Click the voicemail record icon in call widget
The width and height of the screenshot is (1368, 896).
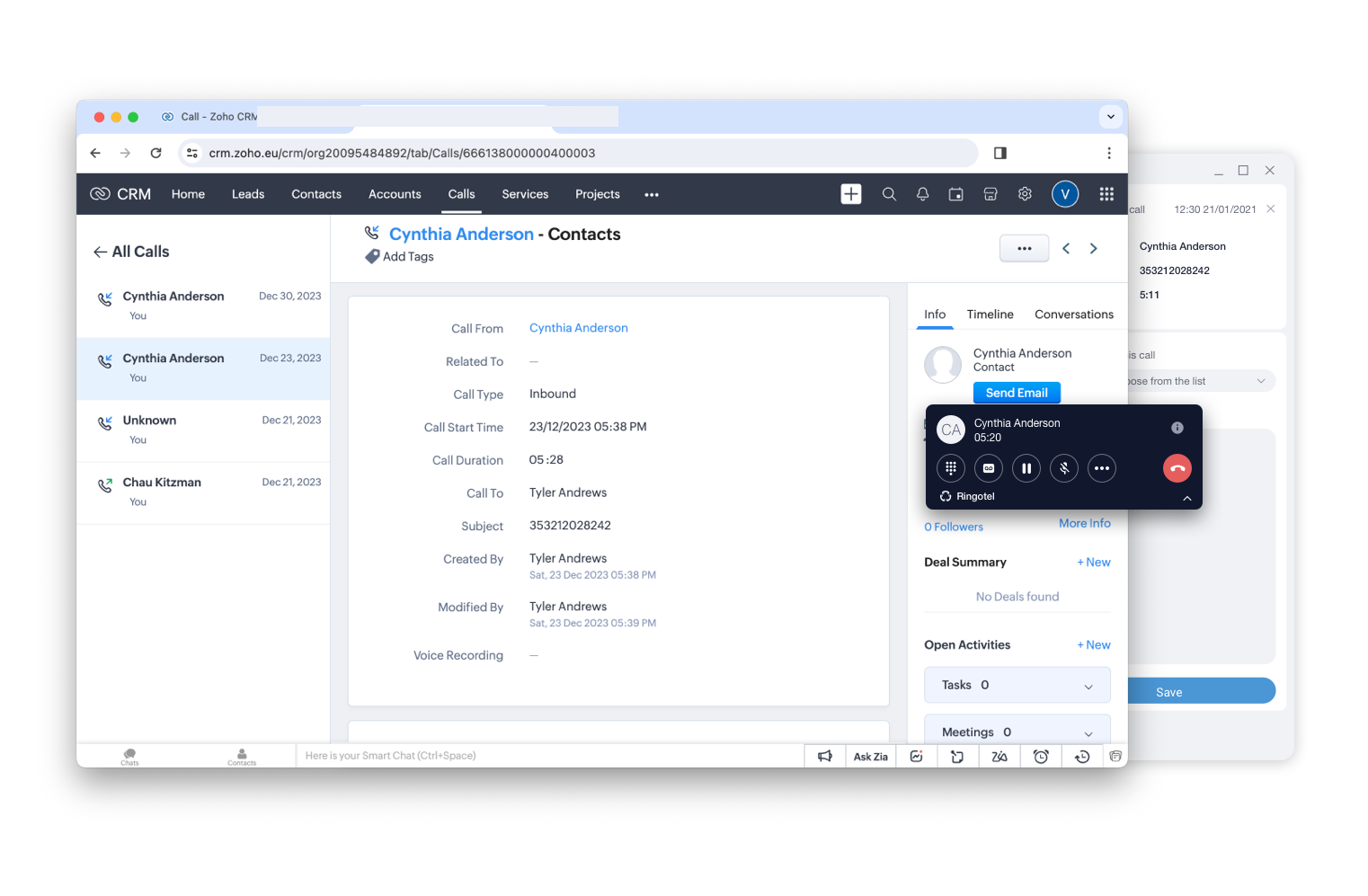pos(989,468)
